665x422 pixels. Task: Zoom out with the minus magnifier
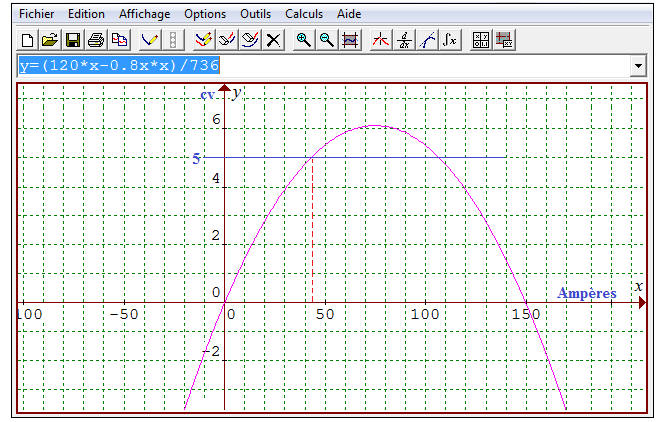click(x=327, y=40)
